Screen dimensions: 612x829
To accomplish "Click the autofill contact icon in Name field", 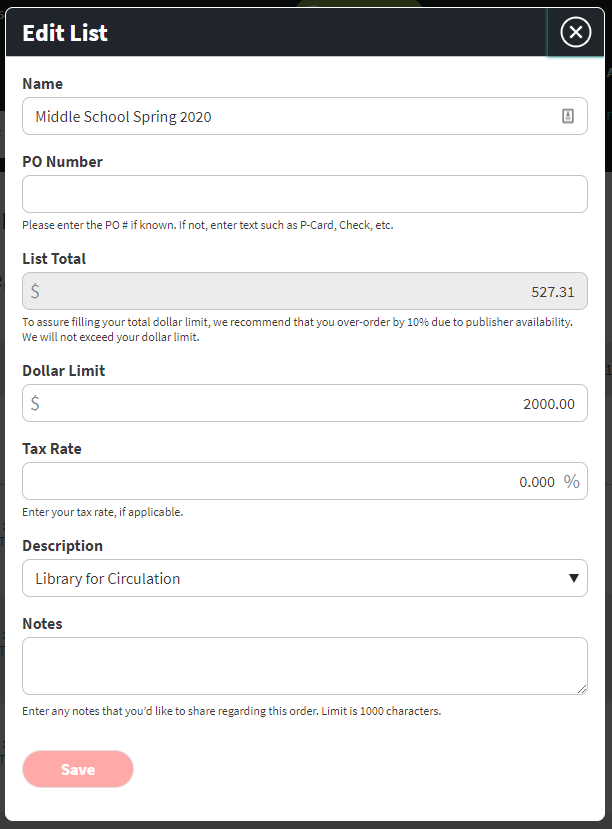I will pos(569,116).
